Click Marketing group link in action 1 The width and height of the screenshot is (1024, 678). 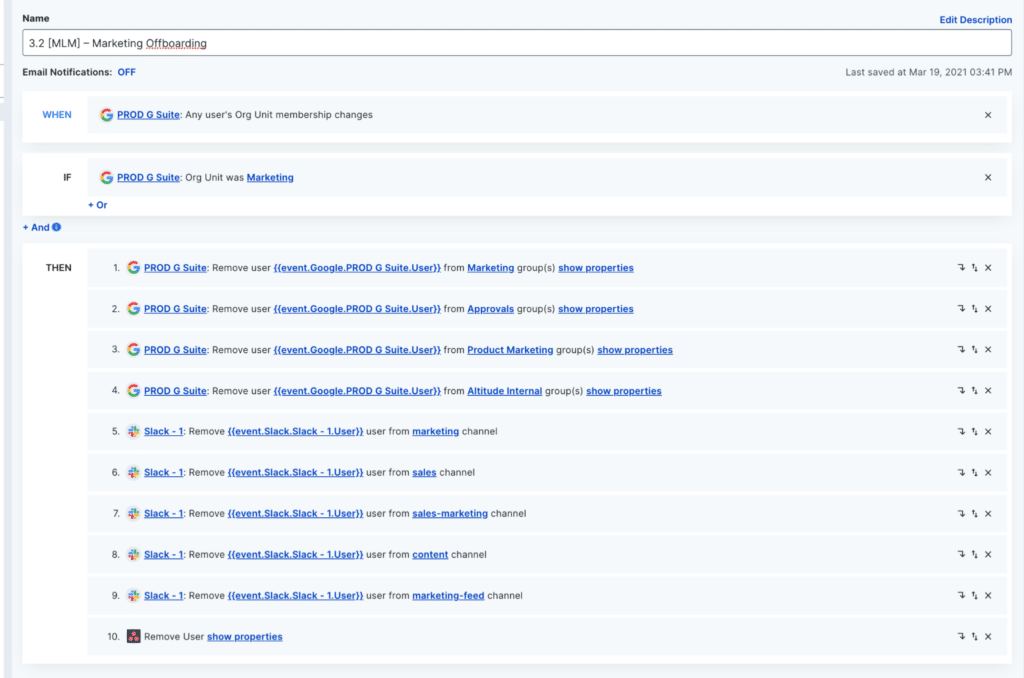(490, 268)
